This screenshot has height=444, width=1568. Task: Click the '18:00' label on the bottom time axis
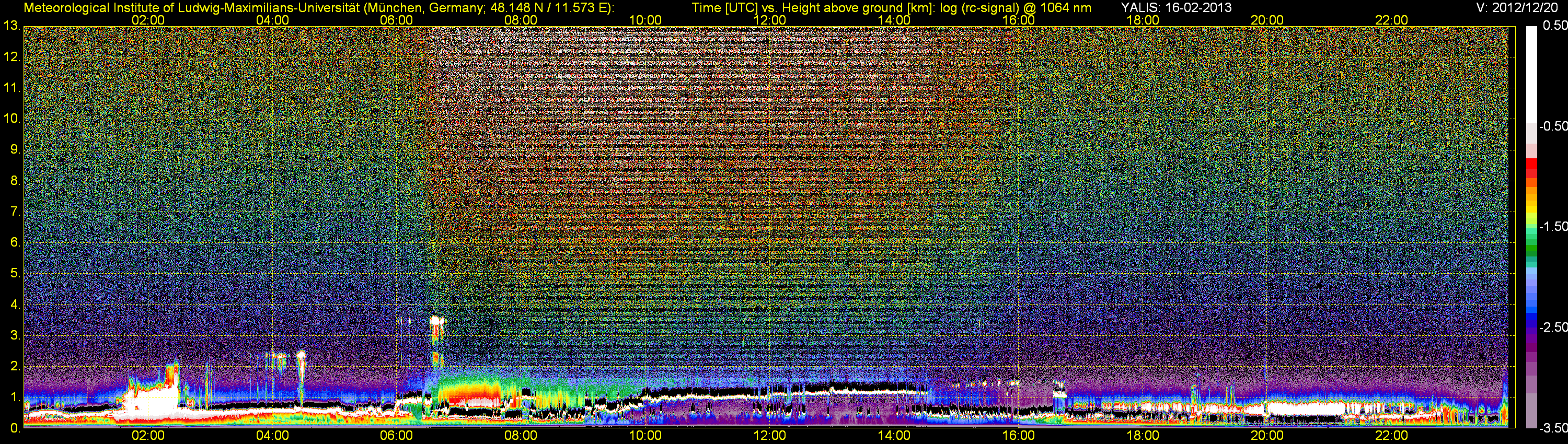1143,436
